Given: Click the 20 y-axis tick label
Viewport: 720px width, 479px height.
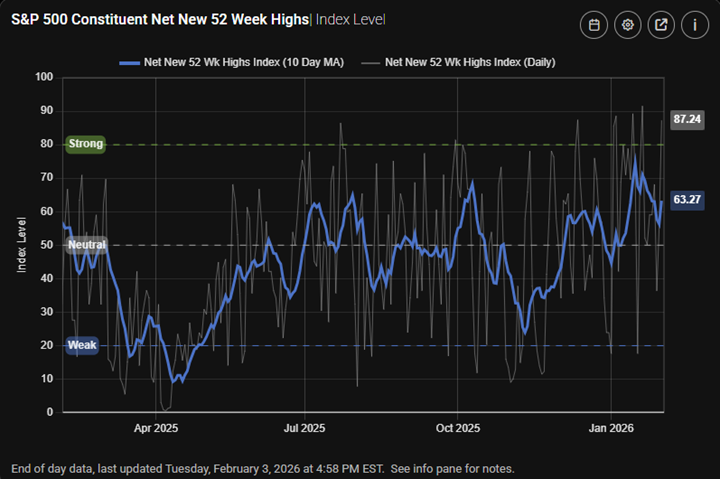Looking at the screenshot, I should click(47, 345).
